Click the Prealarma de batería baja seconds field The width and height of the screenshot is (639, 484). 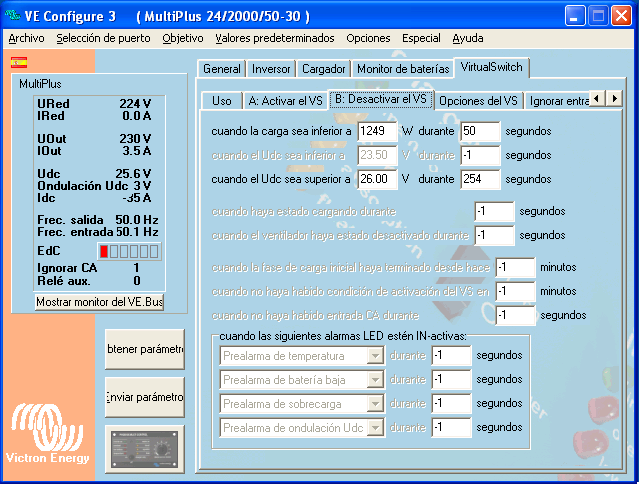point(452,380)
